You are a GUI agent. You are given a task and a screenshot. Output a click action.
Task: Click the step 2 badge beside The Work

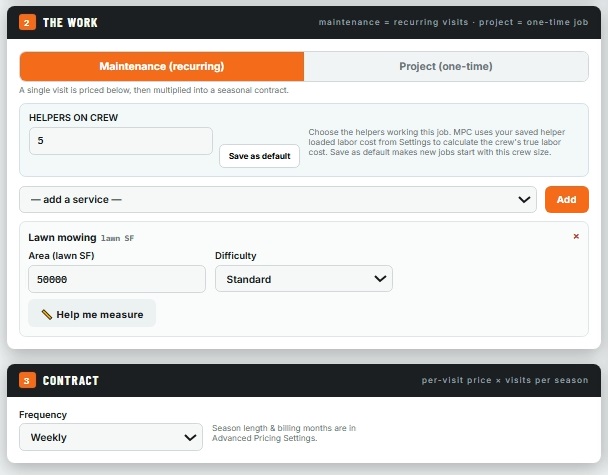pos(27,22)
